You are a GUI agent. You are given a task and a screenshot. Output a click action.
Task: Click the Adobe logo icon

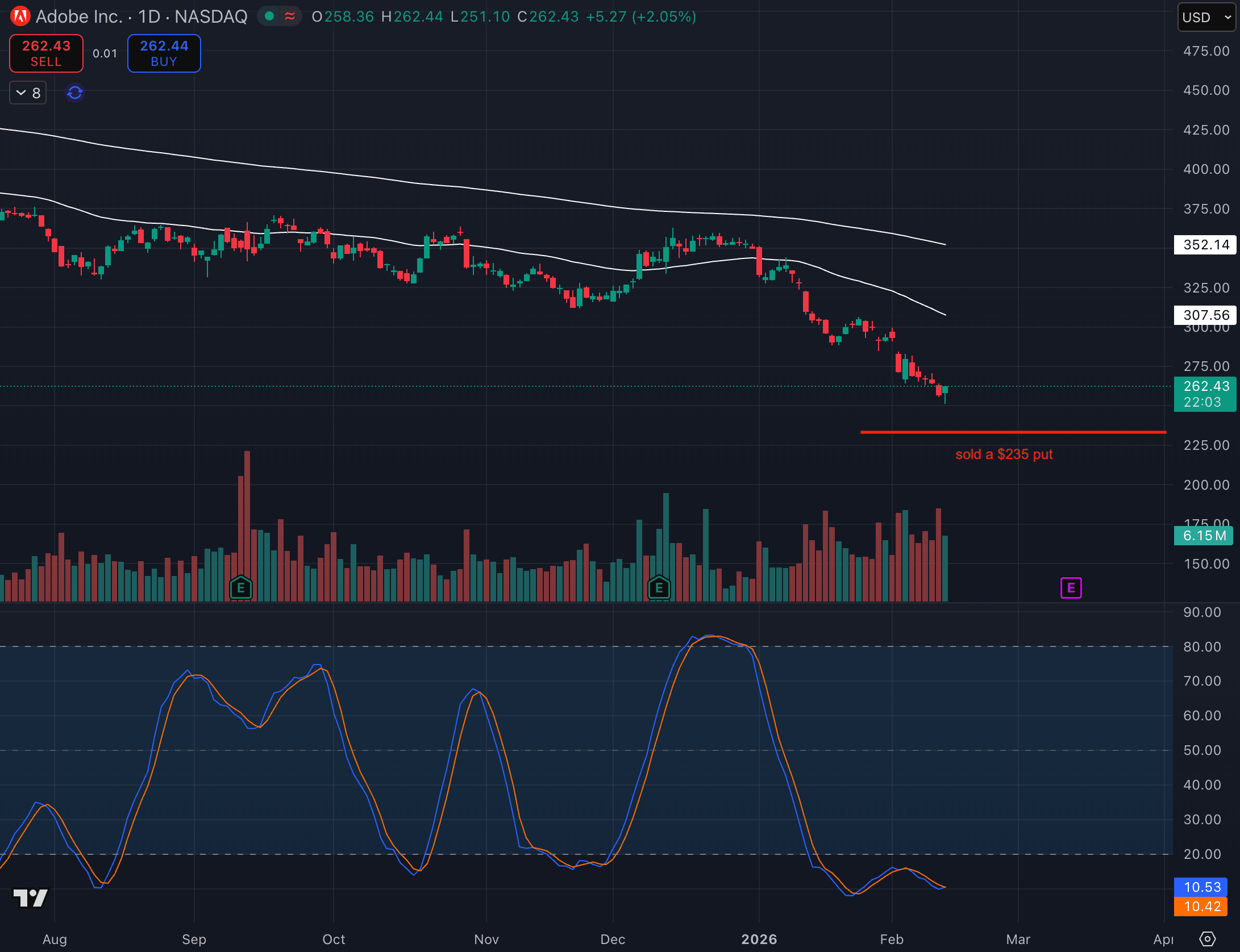tap(20, 16)
